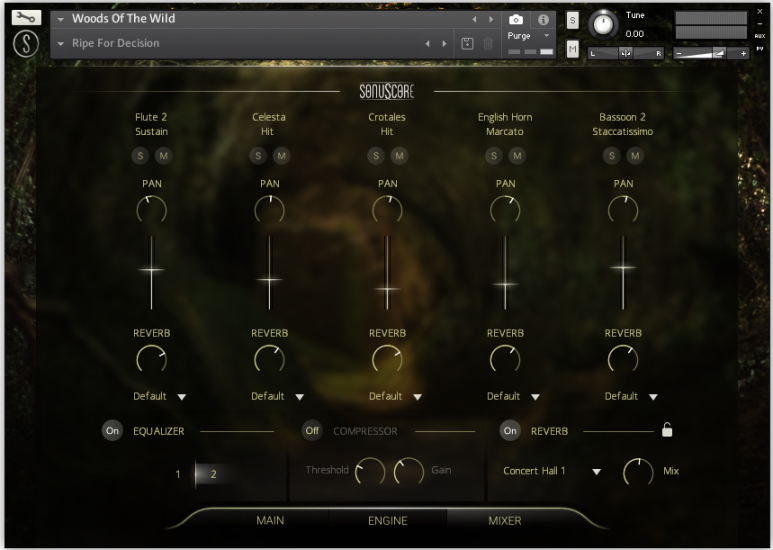Go to next snapshot with the right arrow
This screenshot has width=773, height=550.
coord(444,43)
